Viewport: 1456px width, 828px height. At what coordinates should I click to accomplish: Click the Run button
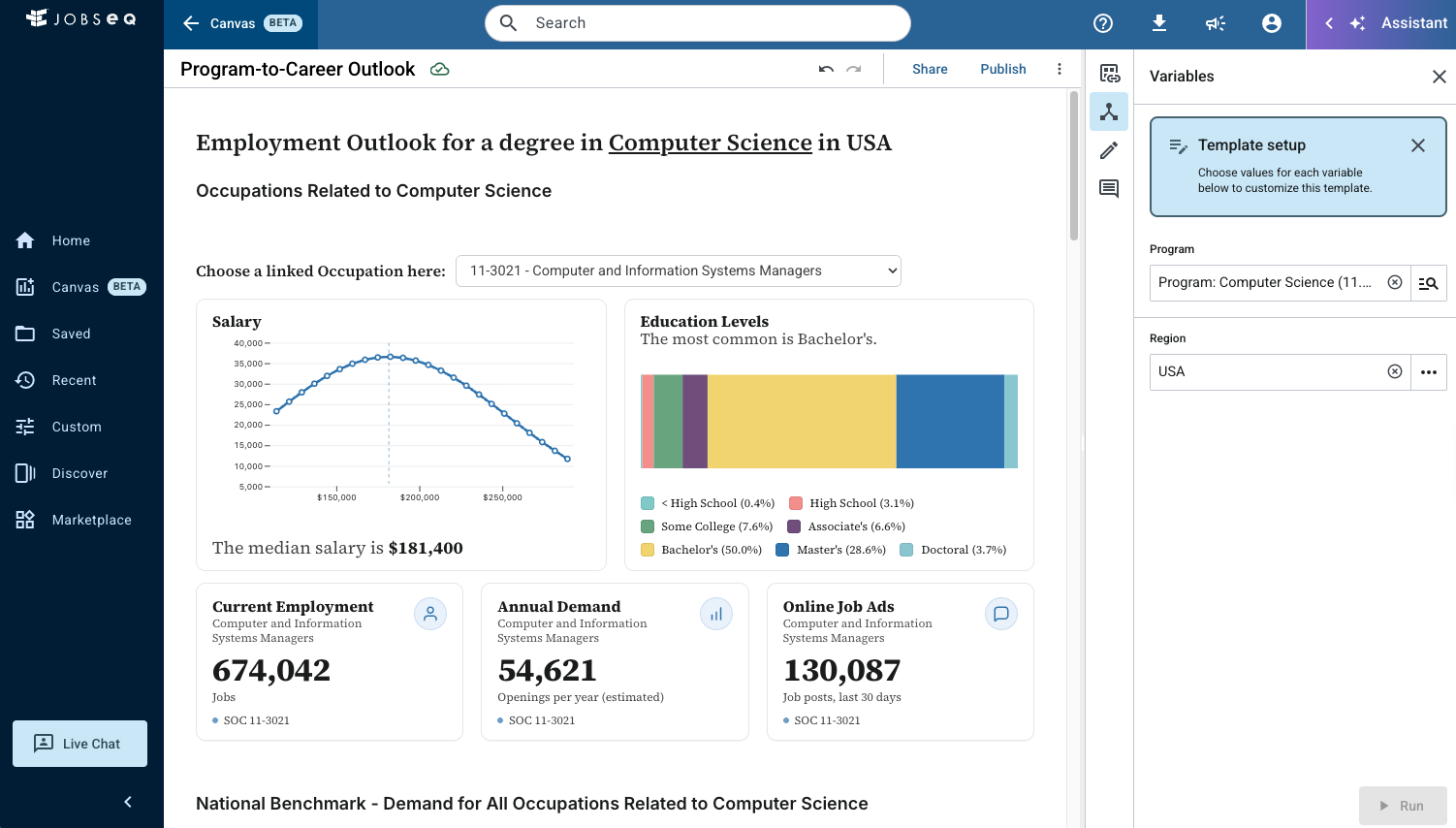tap(1403, 806)
